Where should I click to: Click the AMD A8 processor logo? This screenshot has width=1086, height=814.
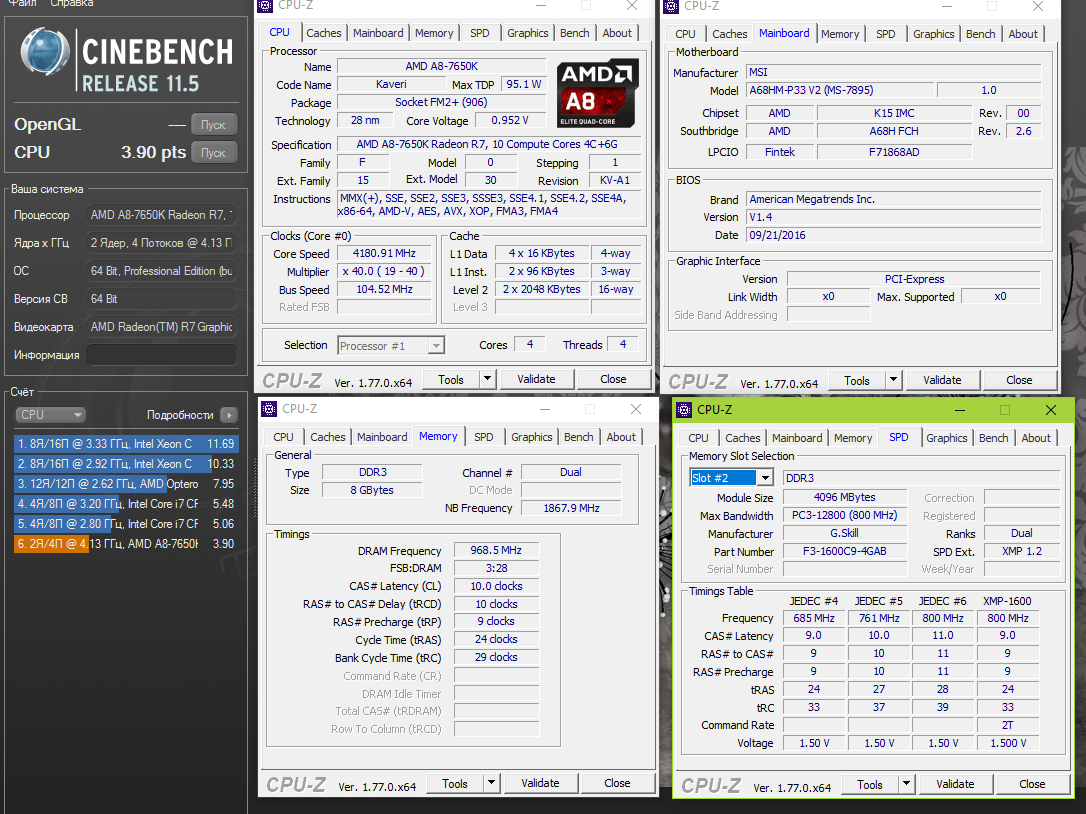598,94
